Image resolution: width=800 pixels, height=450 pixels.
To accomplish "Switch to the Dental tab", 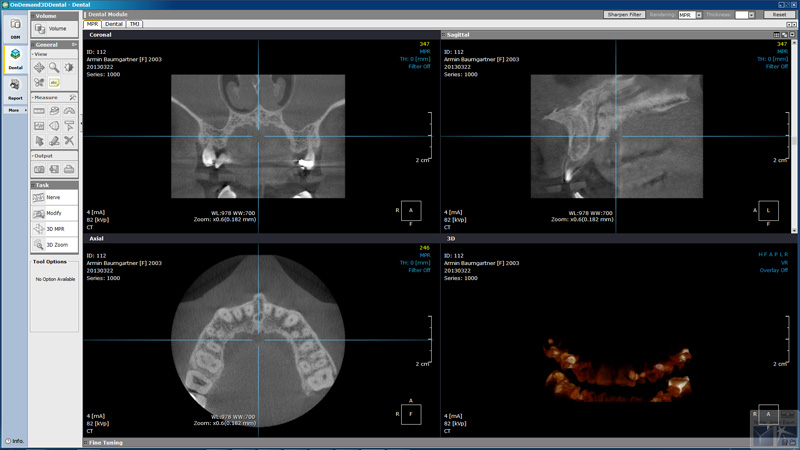I will pyautogui.click(x=114, y=24).
